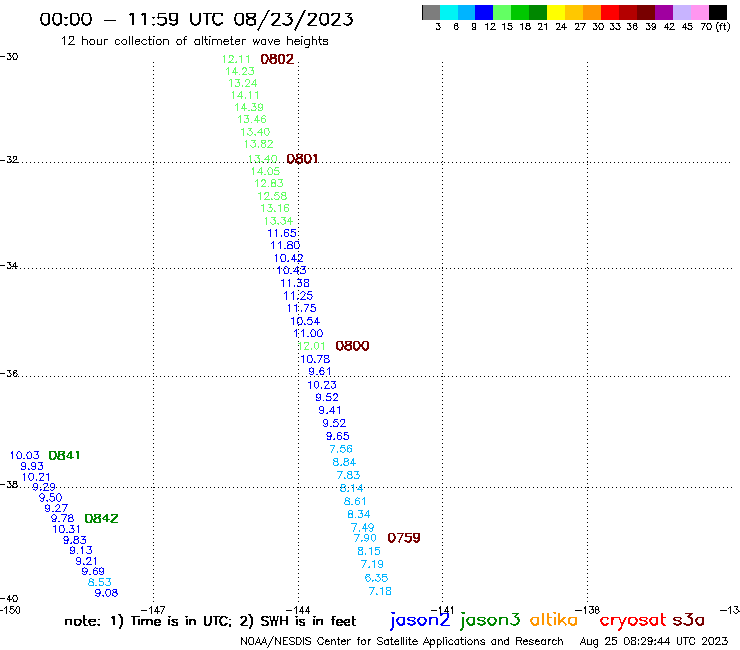The image size is (740, 650).
Task: Click wave height value 9.41
Action: (x=329, y=411)
